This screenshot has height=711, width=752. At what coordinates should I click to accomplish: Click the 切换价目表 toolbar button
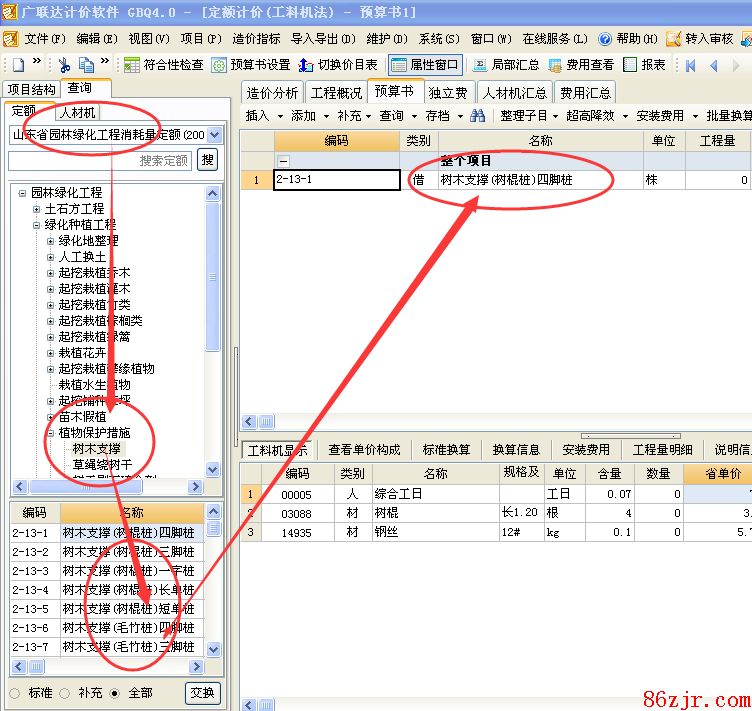[x=338, y=65]
